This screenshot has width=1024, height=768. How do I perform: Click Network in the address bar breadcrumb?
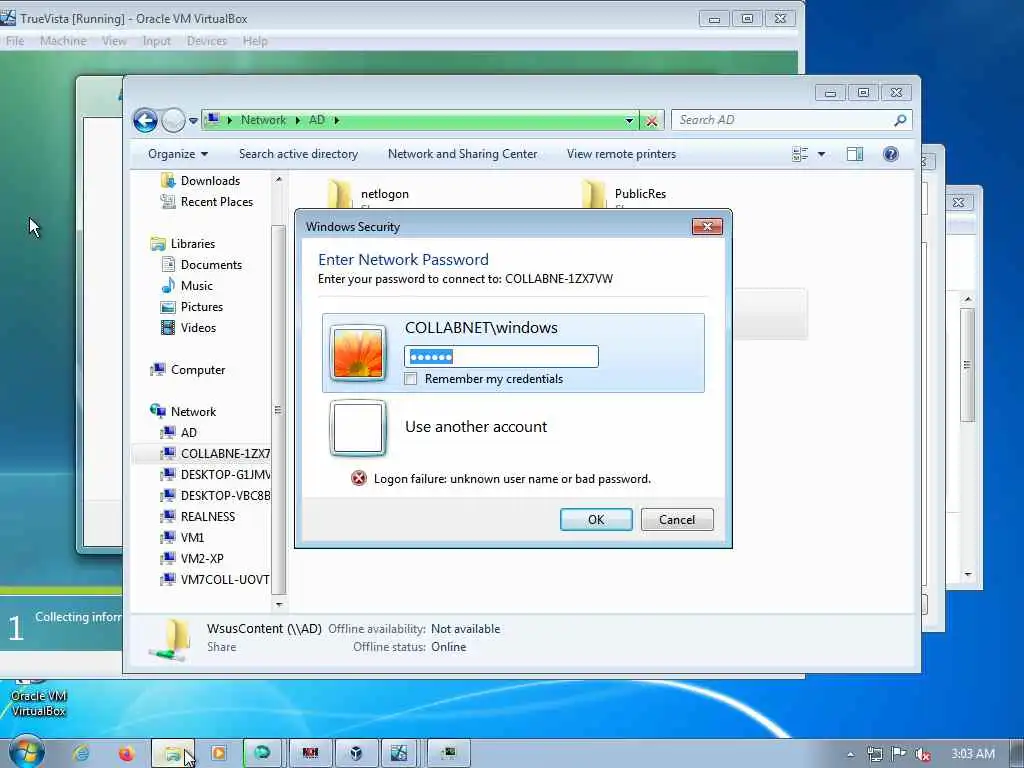pyautogui.click(x=263, y=120)
